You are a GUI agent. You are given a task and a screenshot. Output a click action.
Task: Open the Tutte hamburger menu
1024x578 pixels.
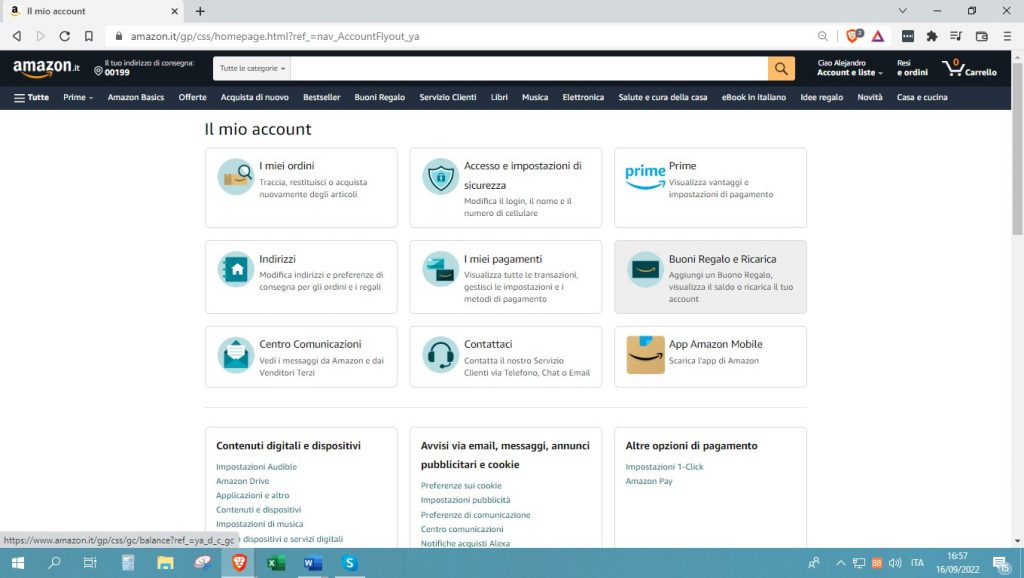pos(31,97)
